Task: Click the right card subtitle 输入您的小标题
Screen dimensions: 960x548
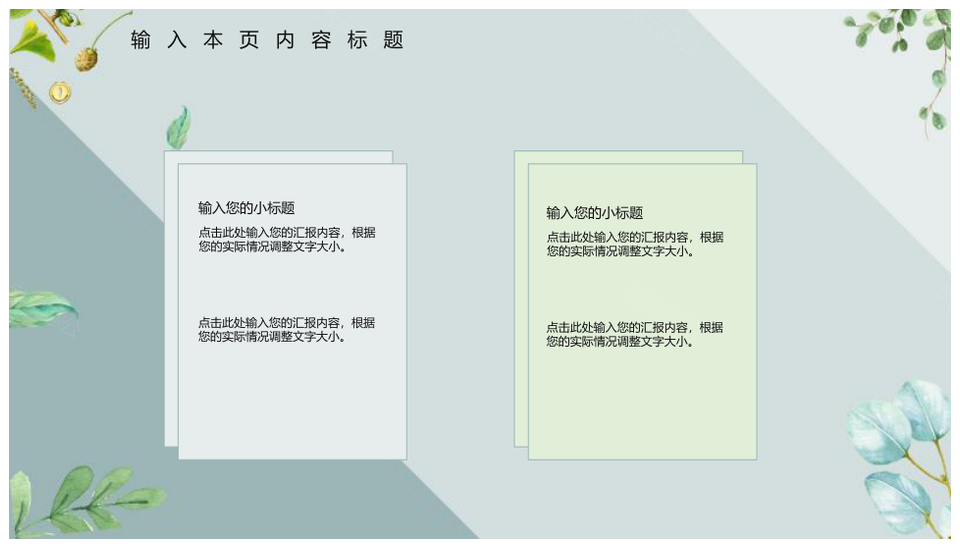Action: coord(594,213)
